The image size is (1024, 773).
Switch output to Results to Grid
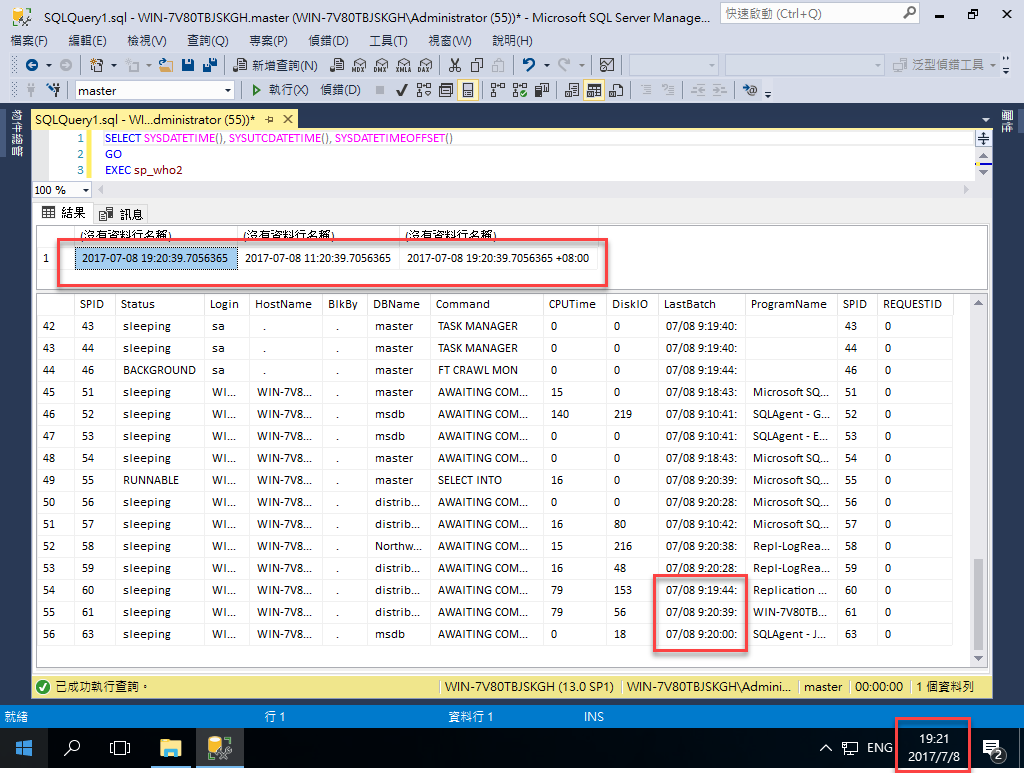pos(594,89)
